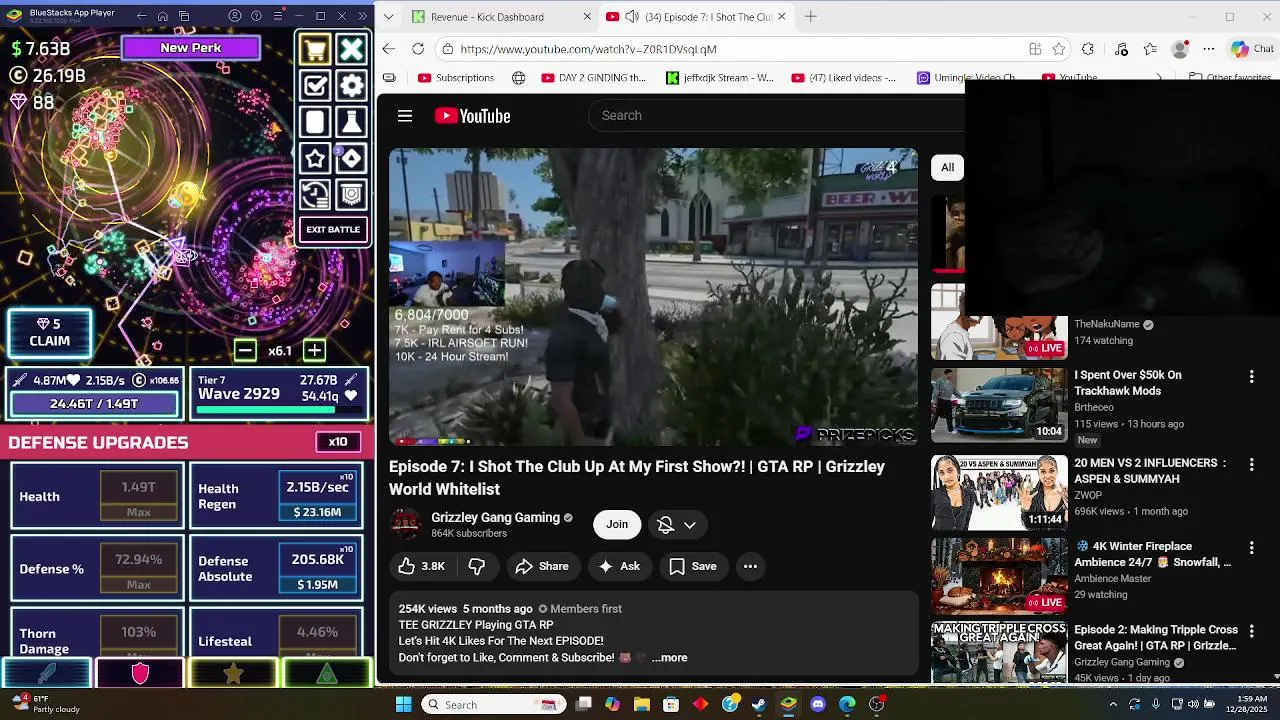Open YouTube guide hamburger menu
Image resolution: width=1280 pixels, height=720 pixels.
(x=405, y=116)
